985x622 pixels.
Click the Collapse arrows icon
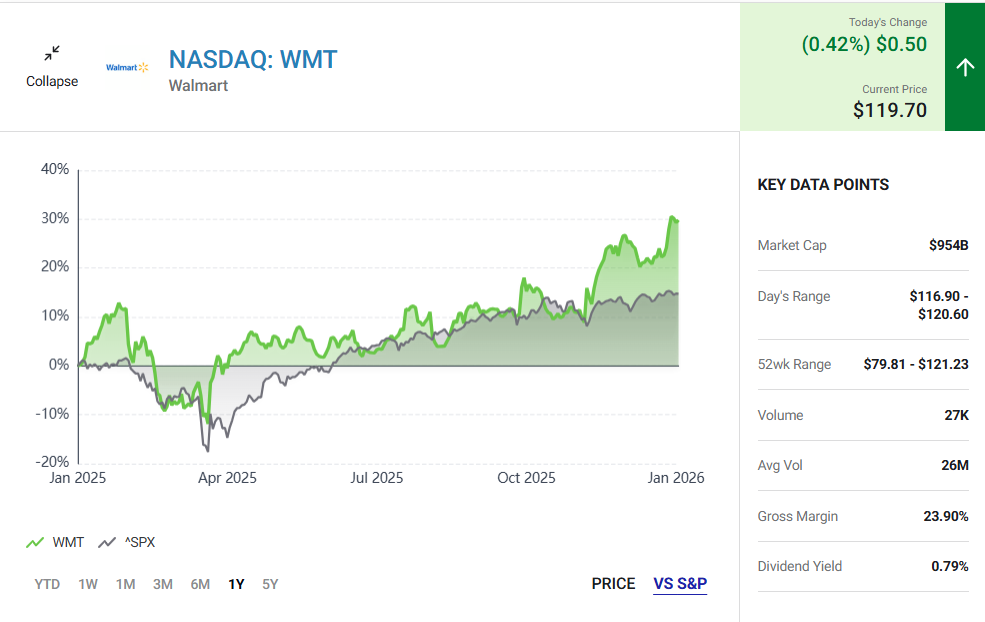[x=52, y=53]
